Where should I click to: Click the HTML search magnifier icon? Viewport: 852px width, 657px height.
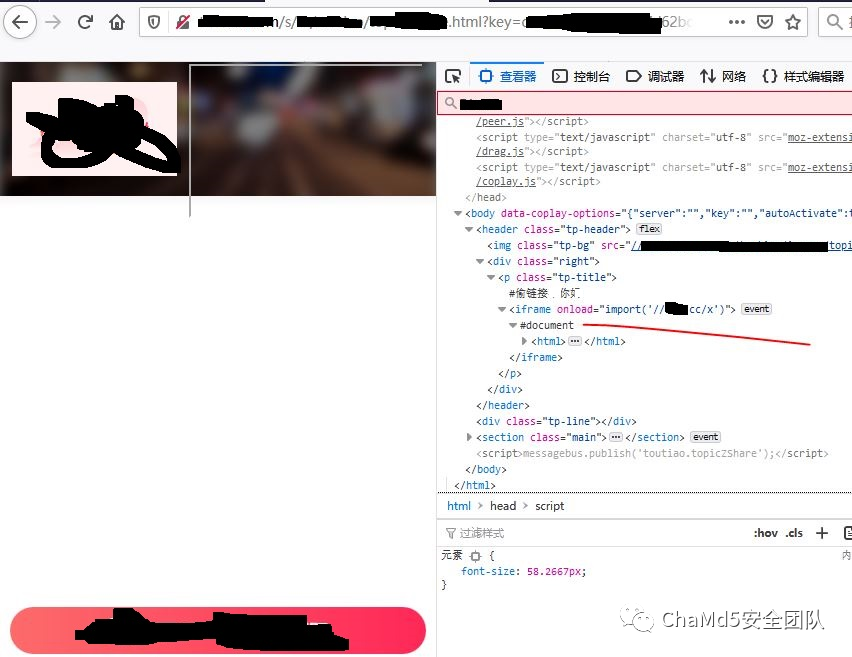point(450,103)
